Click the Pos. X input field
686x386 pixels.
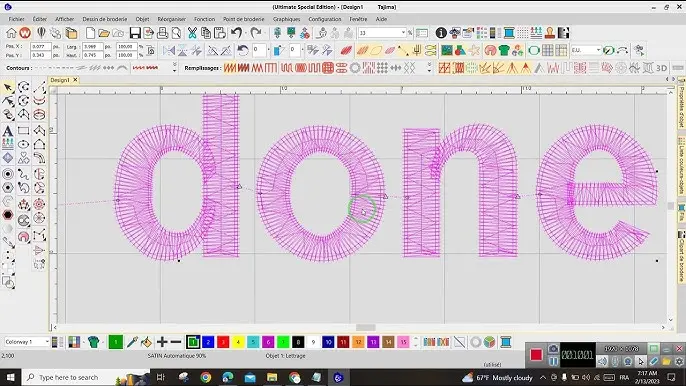pyautogui.click(x=40, y=46)
